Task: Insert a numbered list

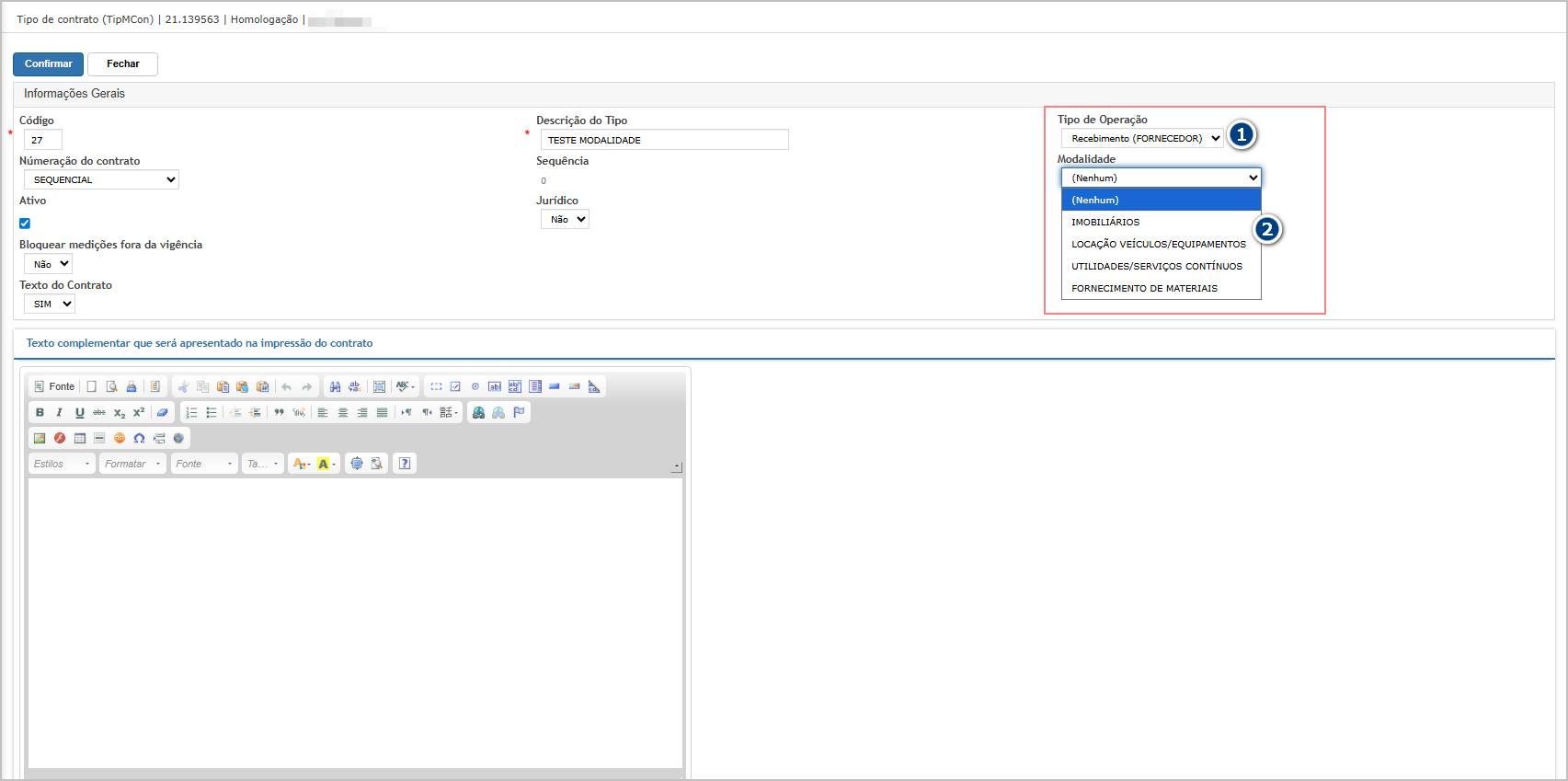Action: pyautogui.click(x=191, y=412)
